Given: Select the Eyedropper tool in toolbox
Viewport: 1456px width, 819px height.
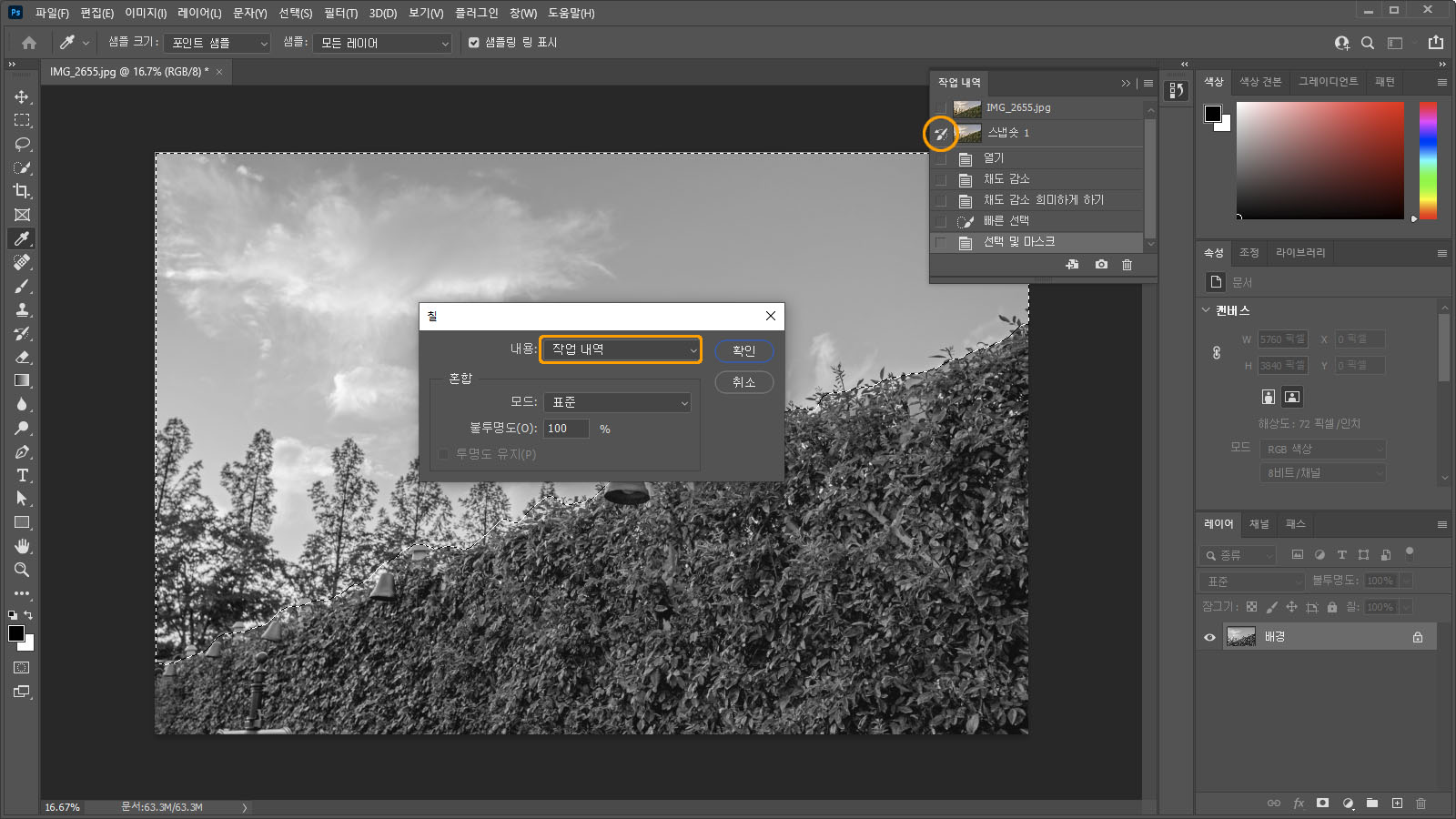Looking at the screenshot, I should (22, 238).
